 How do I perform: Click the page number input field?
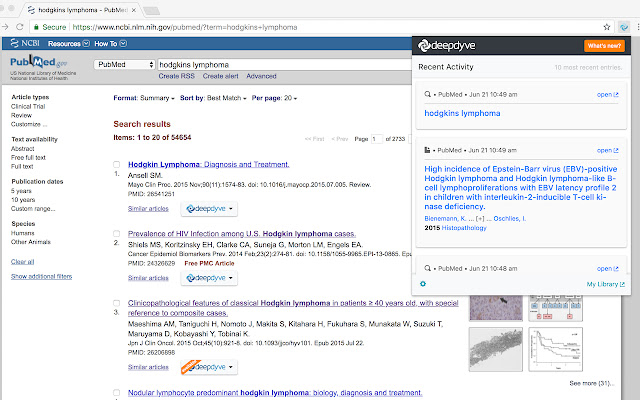click(376, 139)
